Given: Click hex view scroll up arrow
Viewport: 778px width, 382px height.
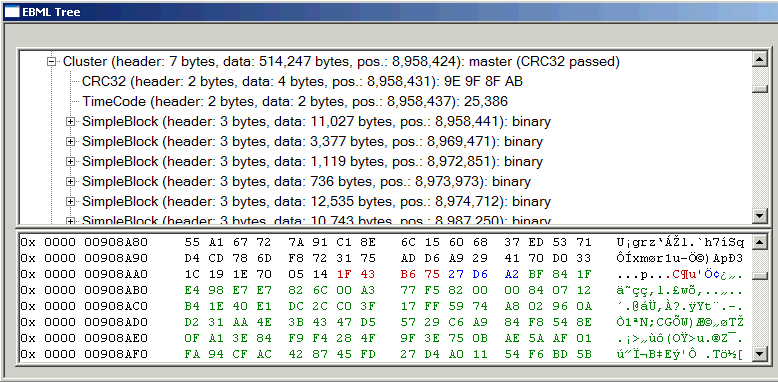Looking at the screenshot, I should click(x=760, y=243).
